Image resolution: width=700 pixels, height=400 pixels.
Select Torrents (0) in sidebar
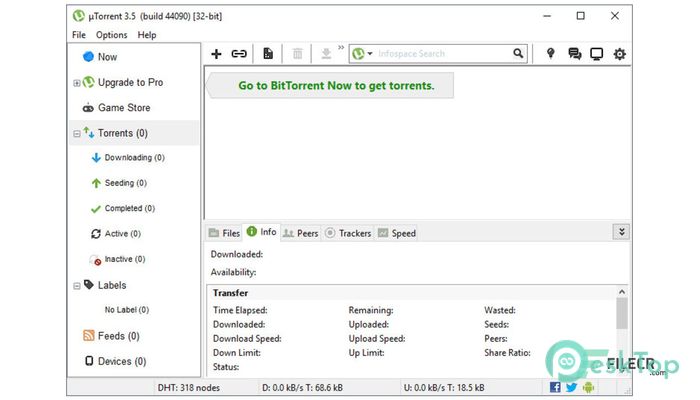pos(134,133)
